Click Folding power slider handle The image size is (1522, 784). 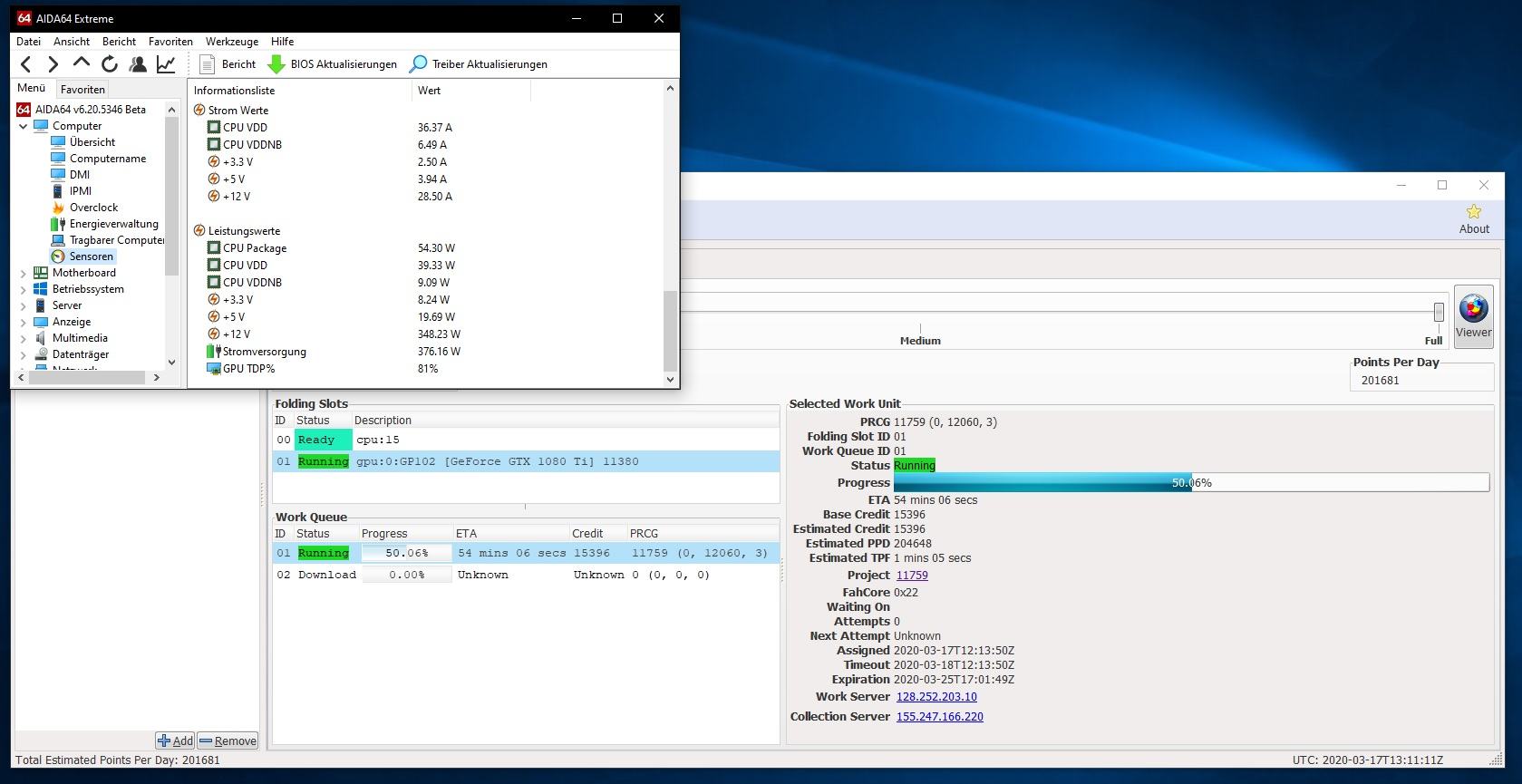tap(1439, 313)
